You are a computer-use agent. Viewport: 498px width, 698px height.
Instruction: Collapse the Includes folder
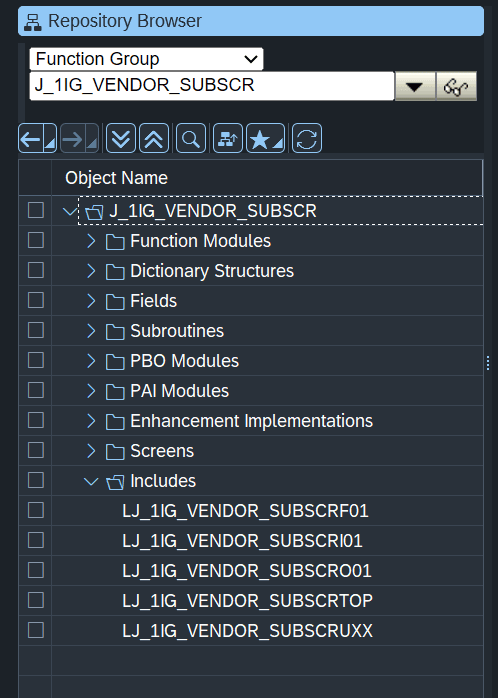pos(91,481)
